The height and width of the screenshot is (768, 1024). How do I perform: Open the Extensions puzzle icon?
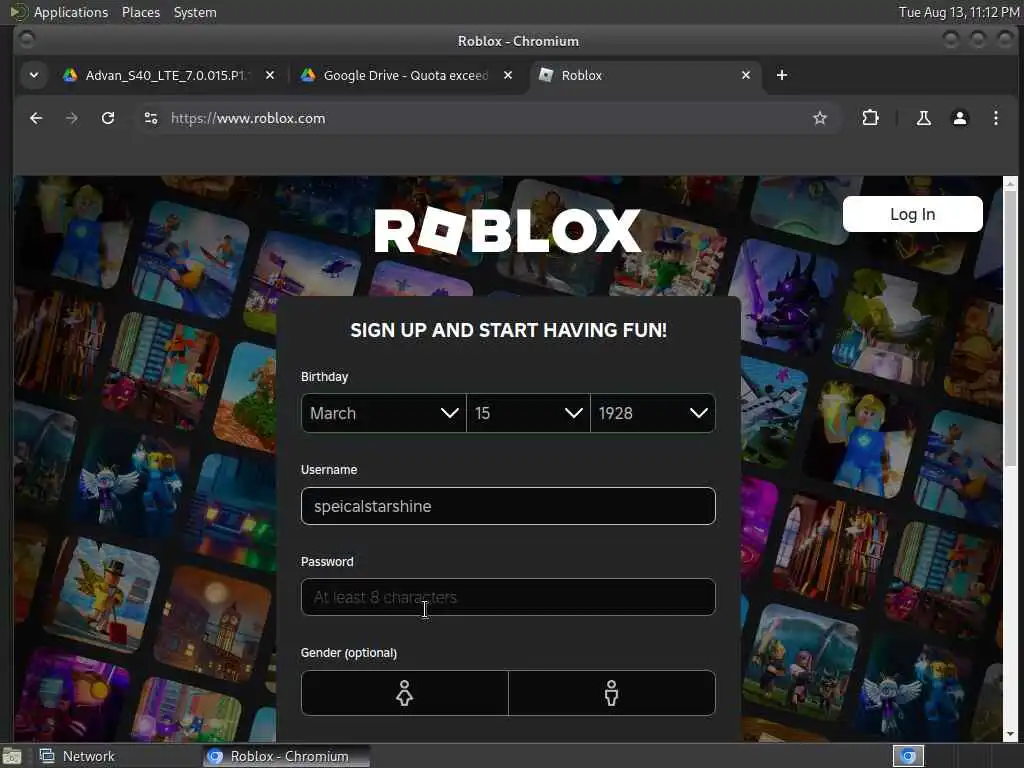870,118
